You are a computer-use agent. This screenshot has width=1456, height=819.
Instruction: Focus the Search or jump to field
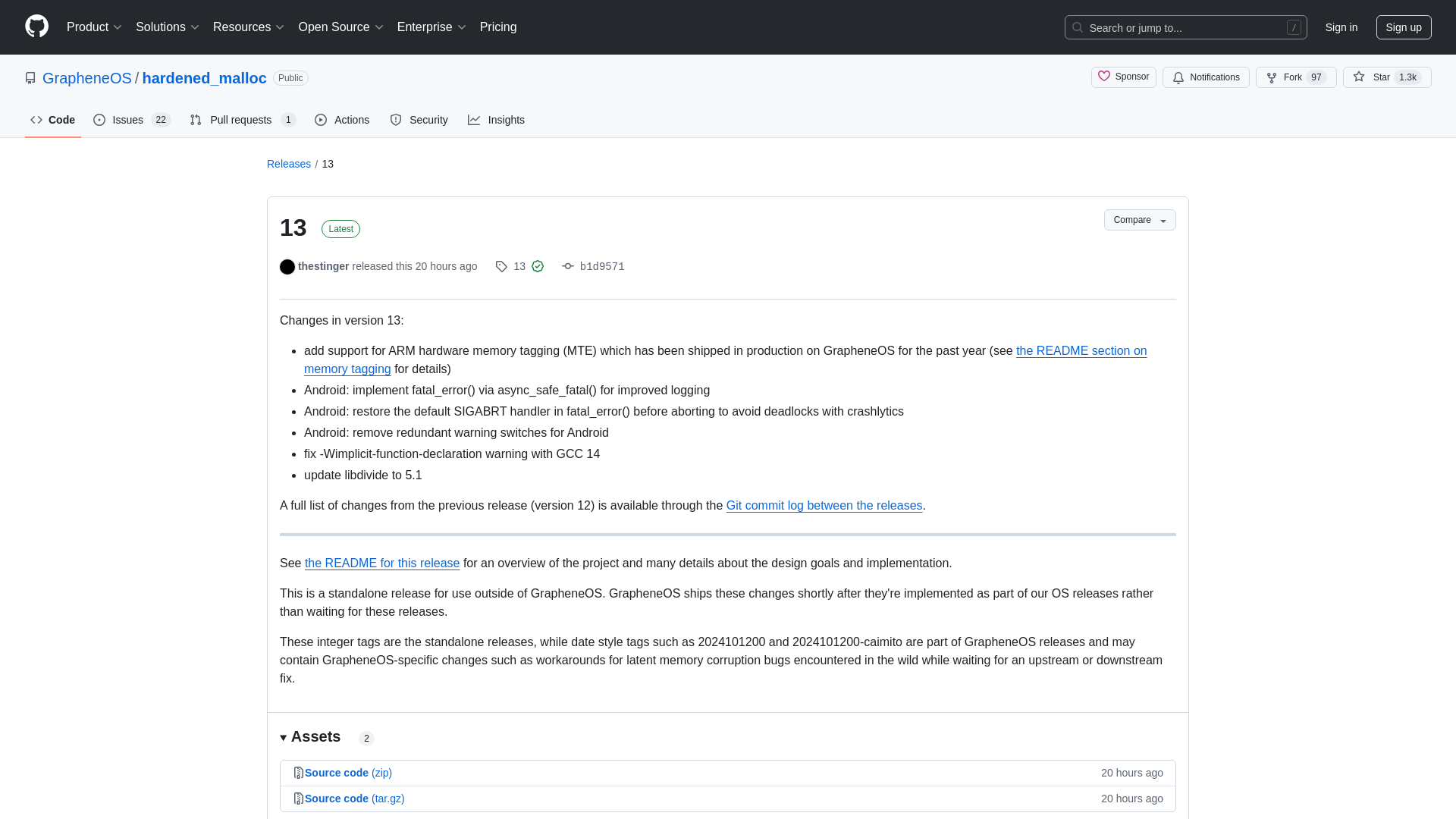click(x=1186, y=27)
